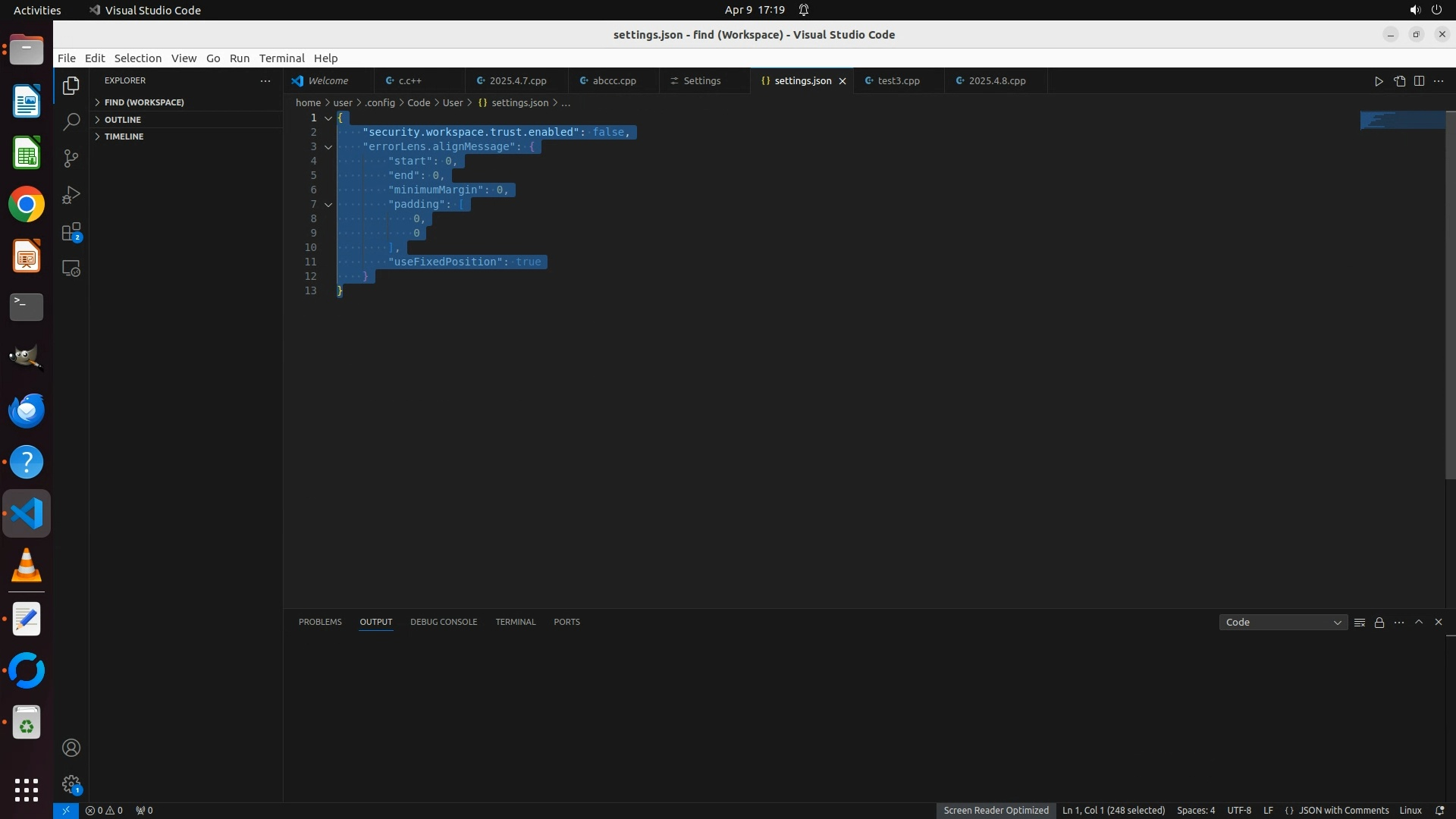Viewport: 1456px width, 819px height.
Task: Open Source Control view
Action: (71, 158)
